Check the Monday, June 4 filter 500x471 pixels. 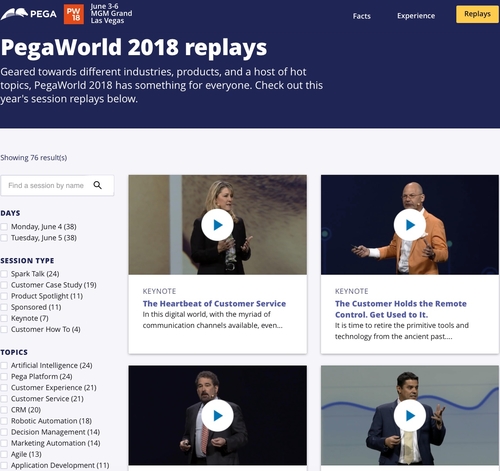tap(4, 227)
